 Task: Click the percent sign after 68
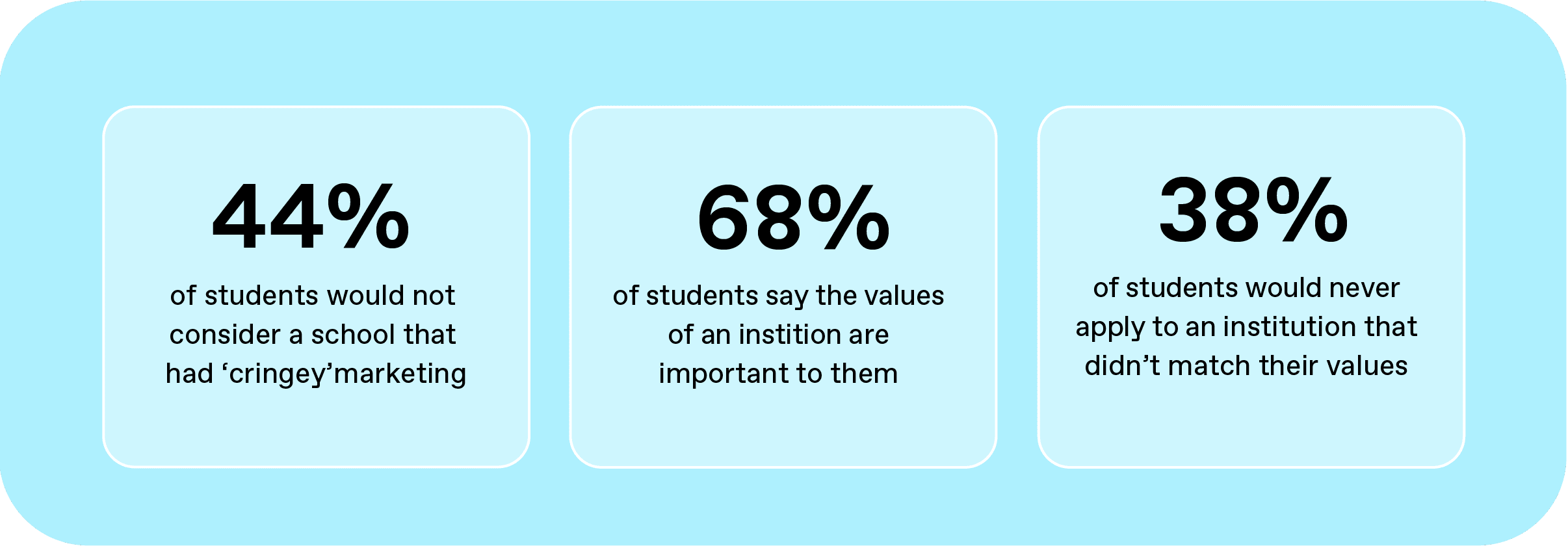(849, 216)
